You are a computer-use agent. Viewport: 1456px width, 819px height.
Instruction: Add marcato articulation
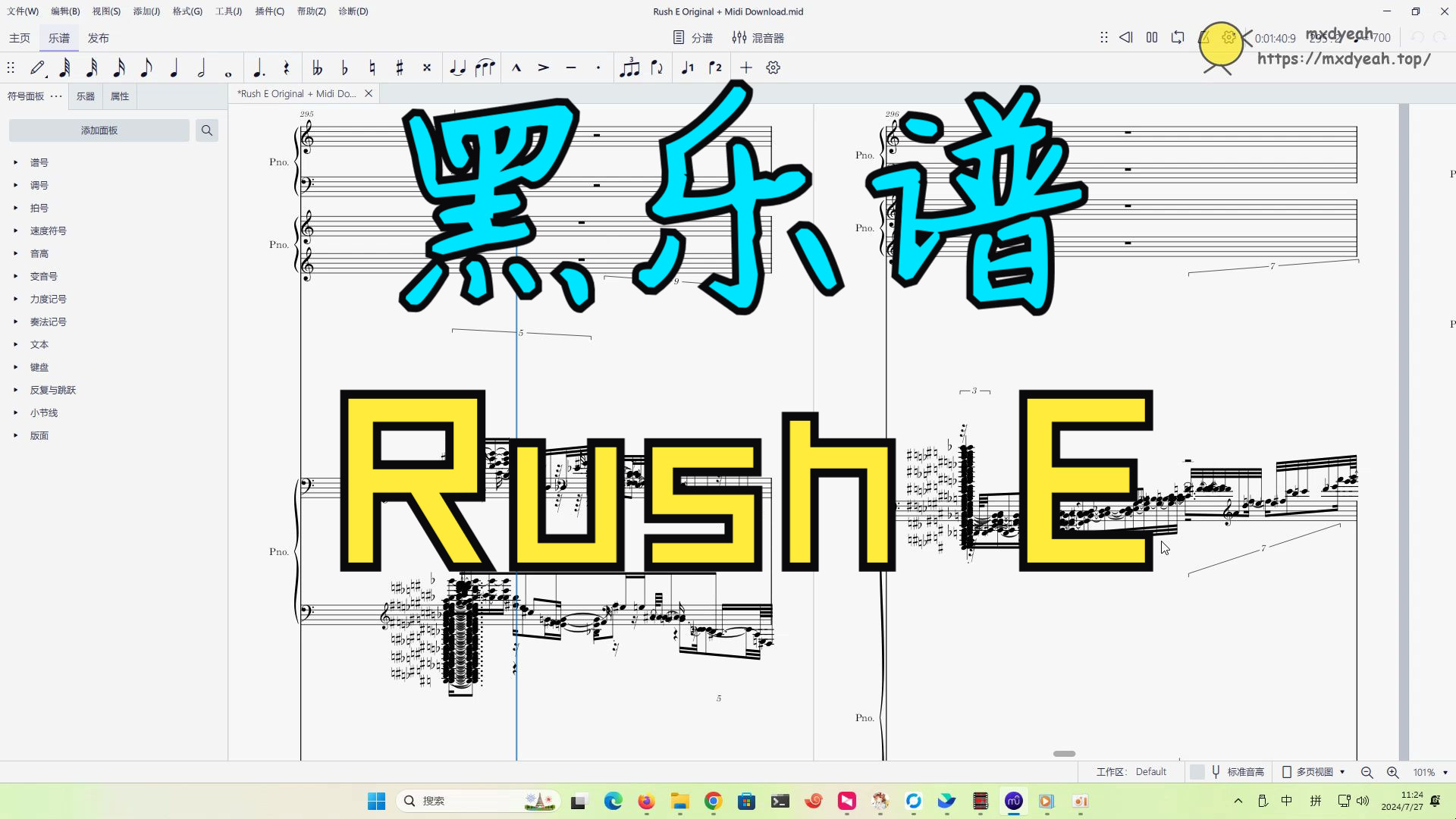[516, 68]
